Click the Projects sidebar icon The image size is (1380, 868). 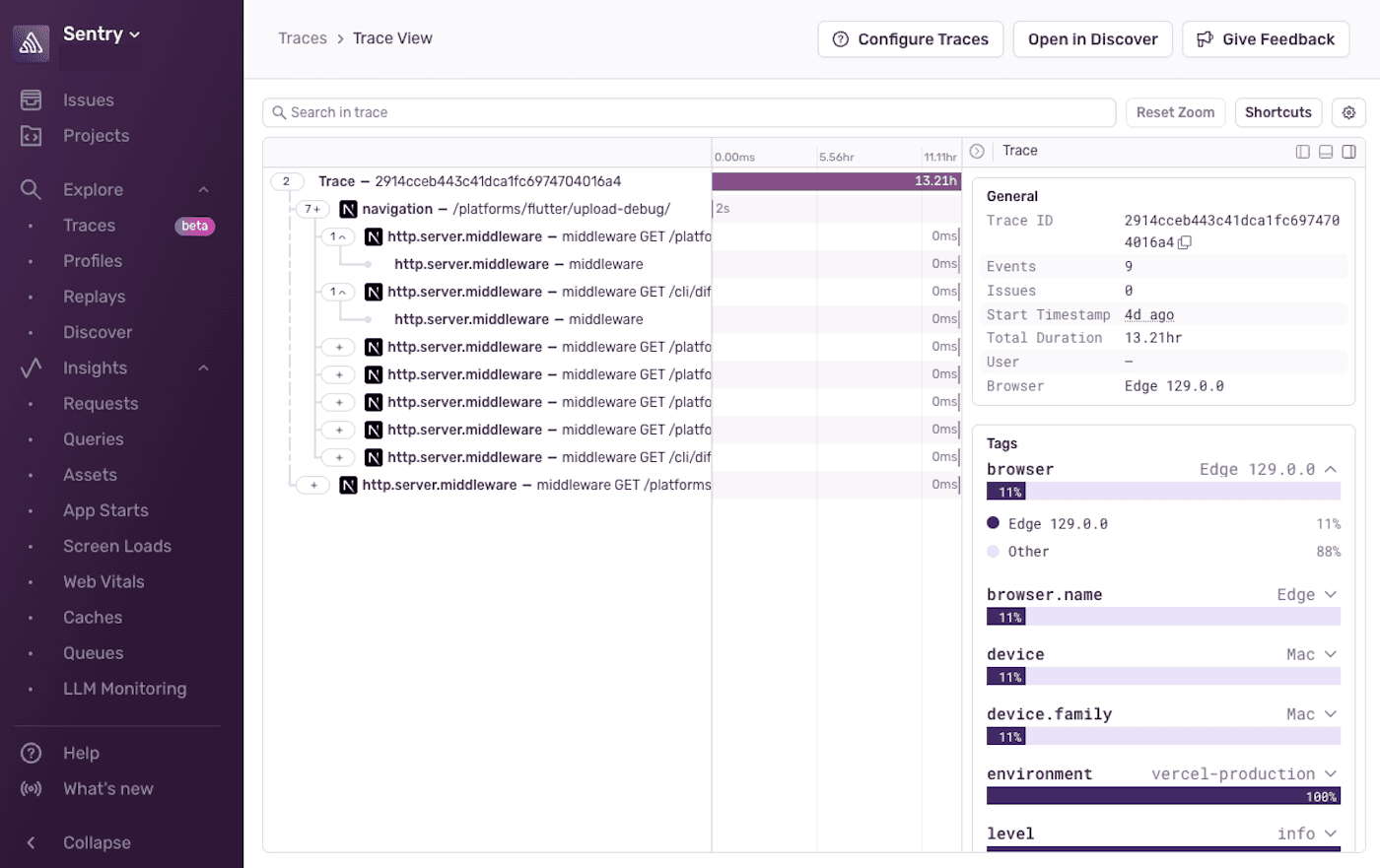33,135
